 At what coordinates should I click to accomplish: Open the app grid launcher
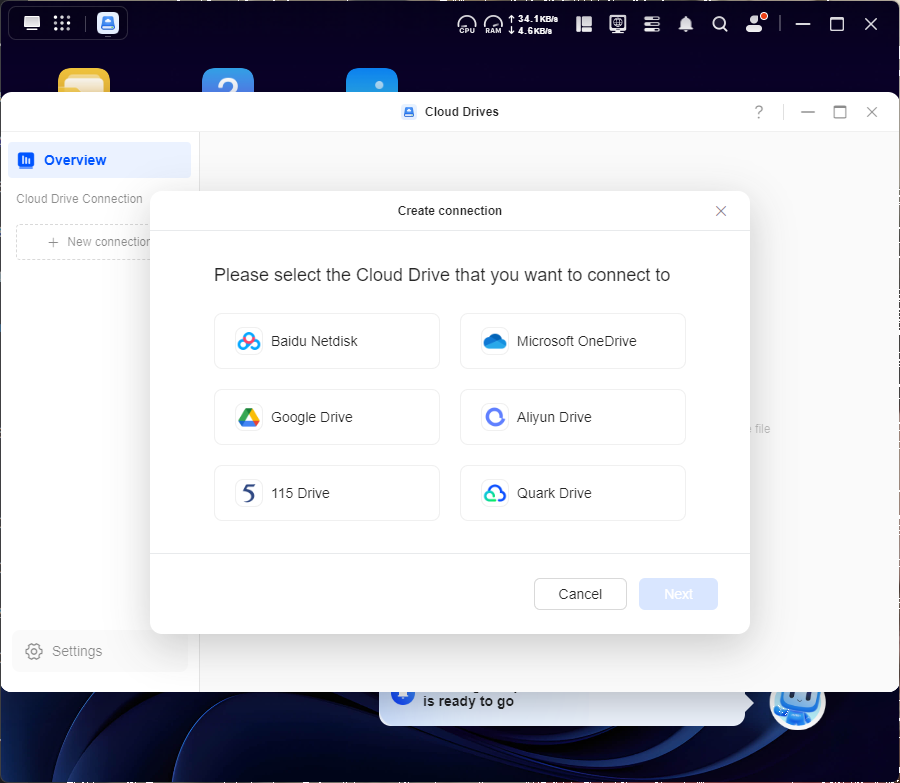coord(62,24)
